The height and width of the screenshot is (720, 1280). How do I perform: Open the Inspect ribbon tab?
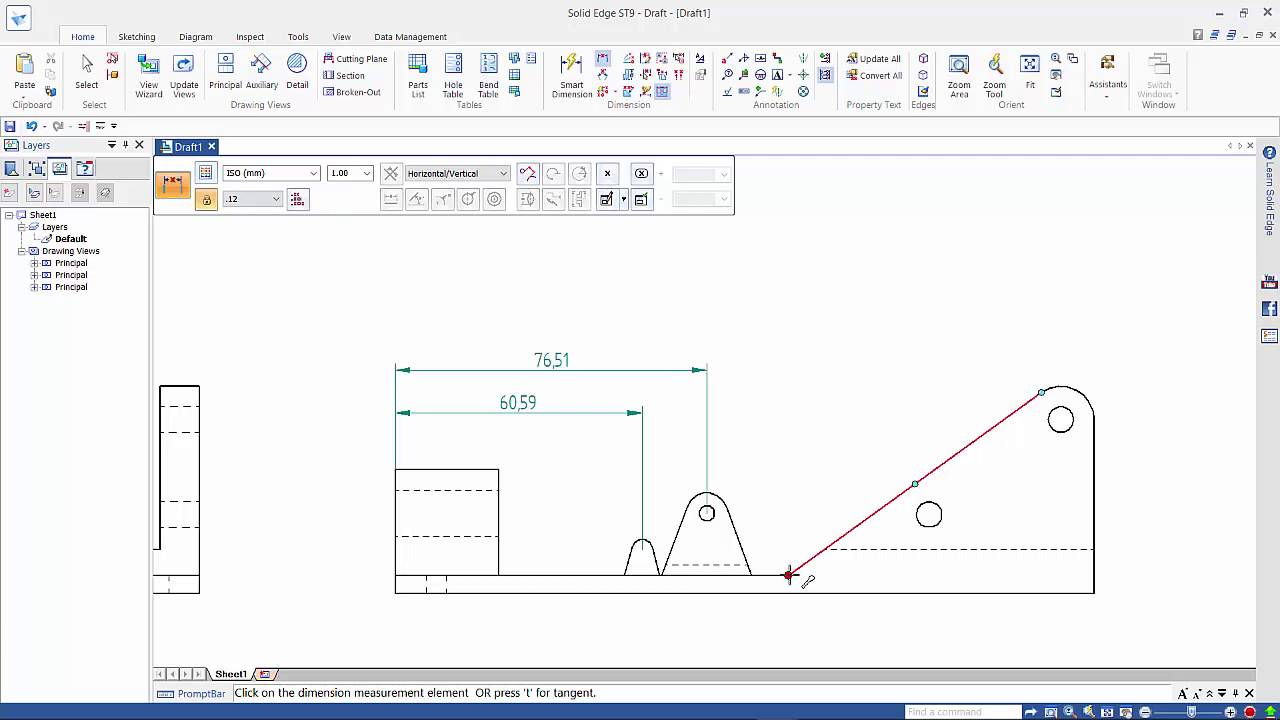pos(250,37)
